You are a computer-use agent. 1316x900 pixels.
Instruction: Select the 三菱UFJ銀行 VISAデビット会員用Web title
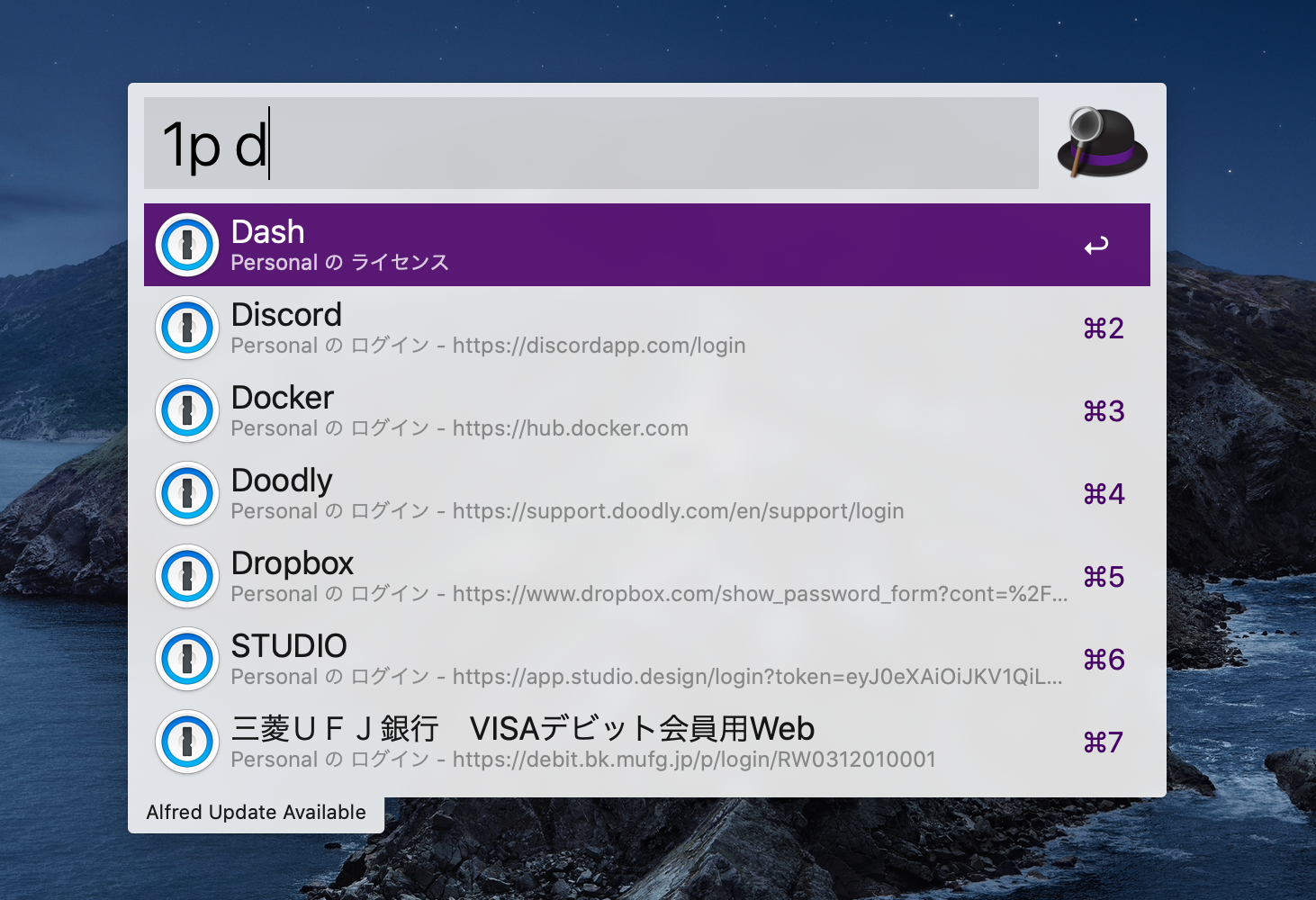click(523, 729)
